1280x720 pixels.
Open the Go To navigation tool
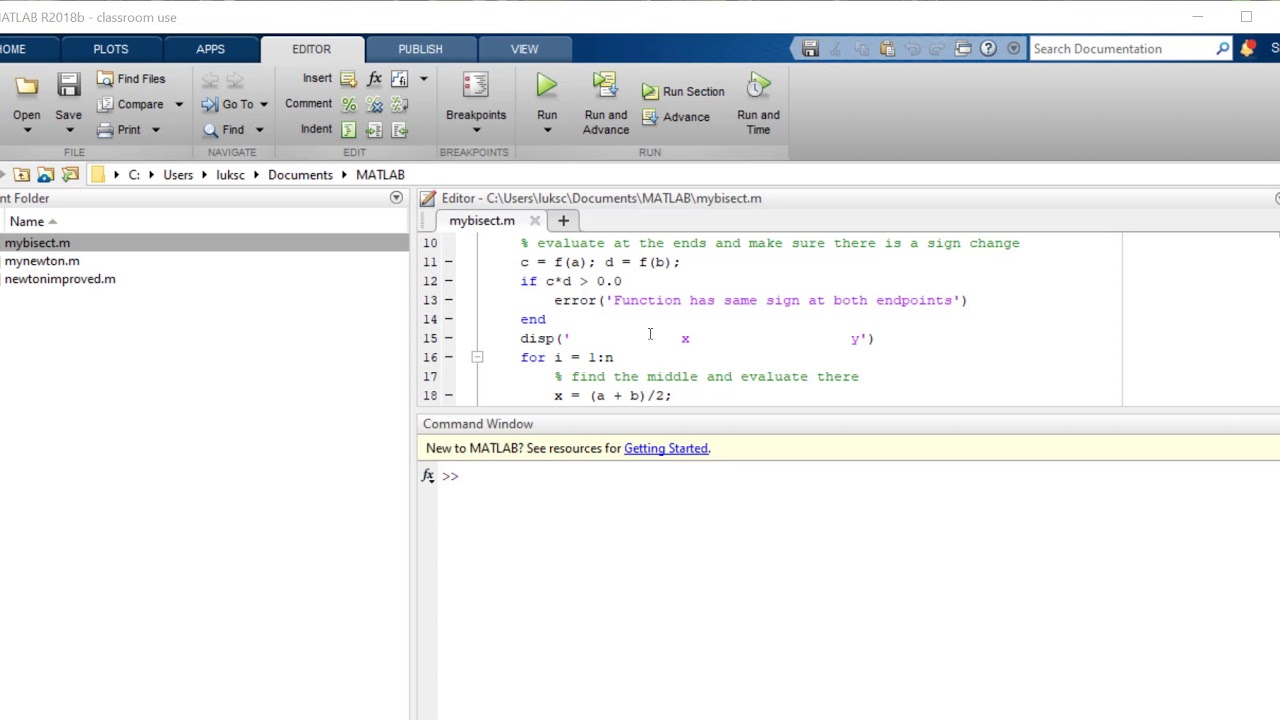[x=227, y=104]
